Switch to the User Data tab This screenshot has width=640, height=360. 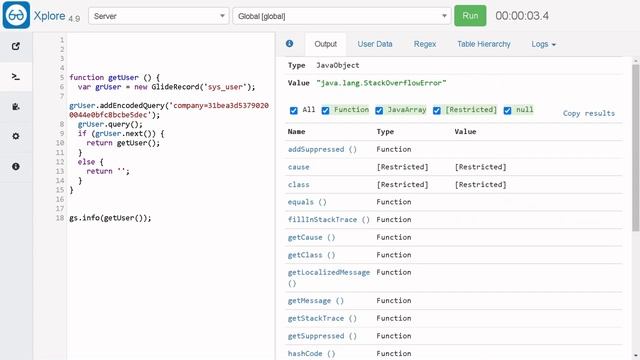[375, 44]
